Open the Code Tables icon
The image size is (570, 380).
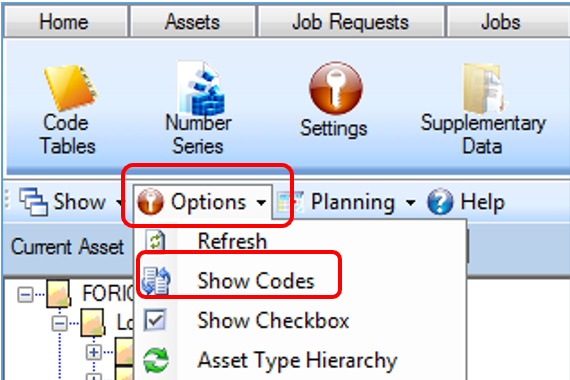[69, 87]
